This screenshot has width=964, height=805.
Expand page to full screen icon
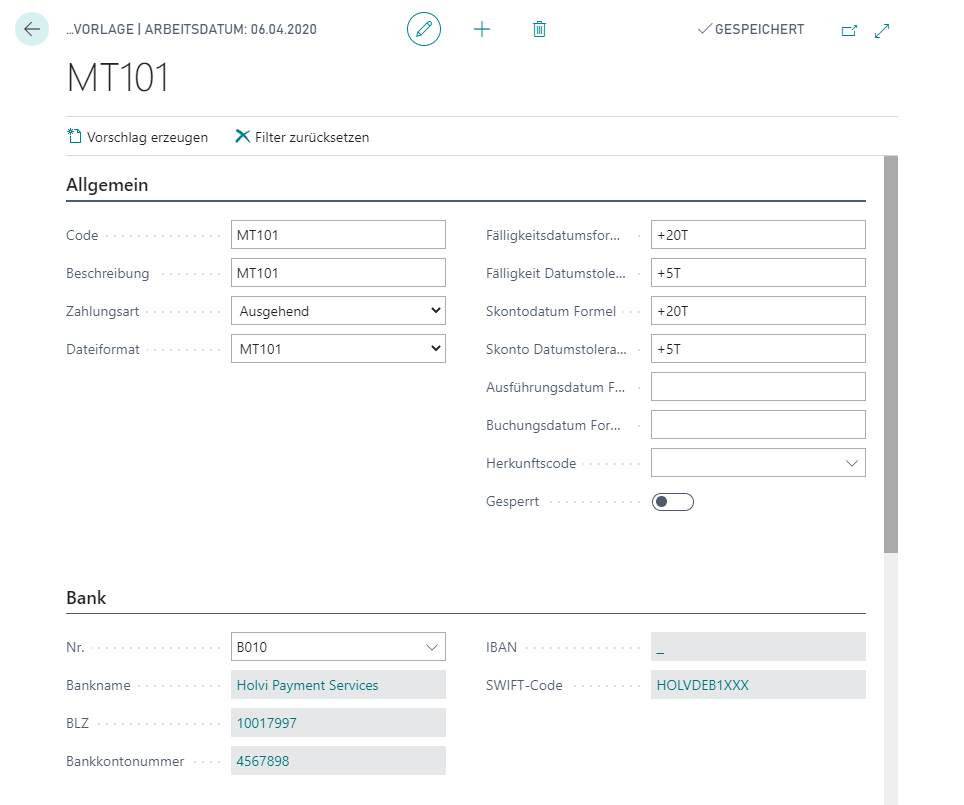(x=882, y=30)
